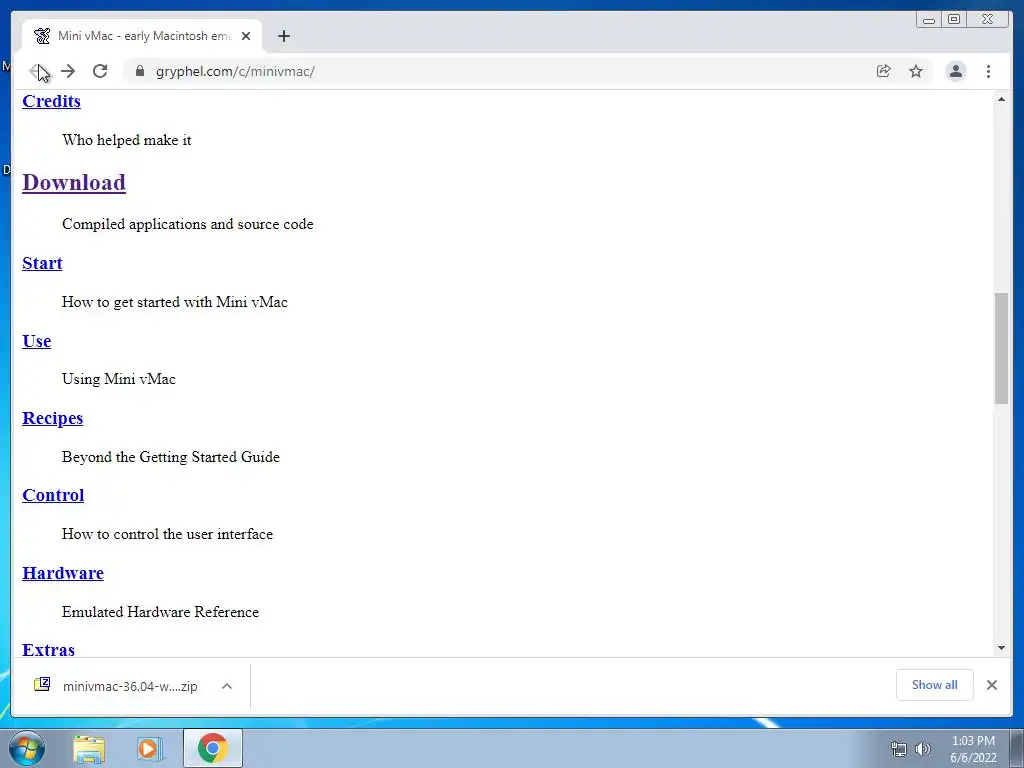Open the volume speaker tray icon
This screenshot has width=1024, height=768.
(923, 749)
